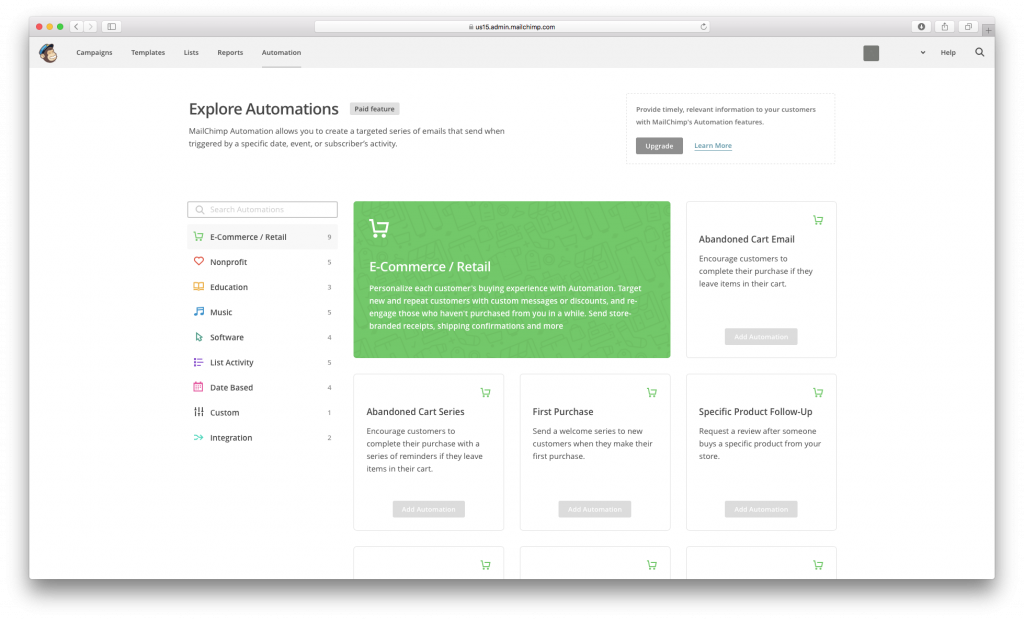Click the Upgrade button
Viewport: 1024px width, 621px height.
(x=659, y=146)
